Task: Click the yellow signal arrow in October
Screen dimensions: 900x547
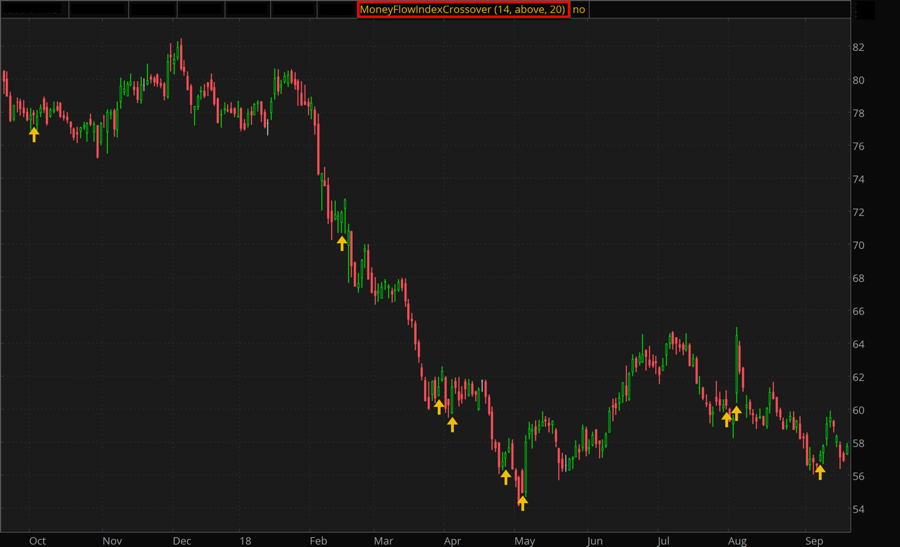Action: click(34, 134)
